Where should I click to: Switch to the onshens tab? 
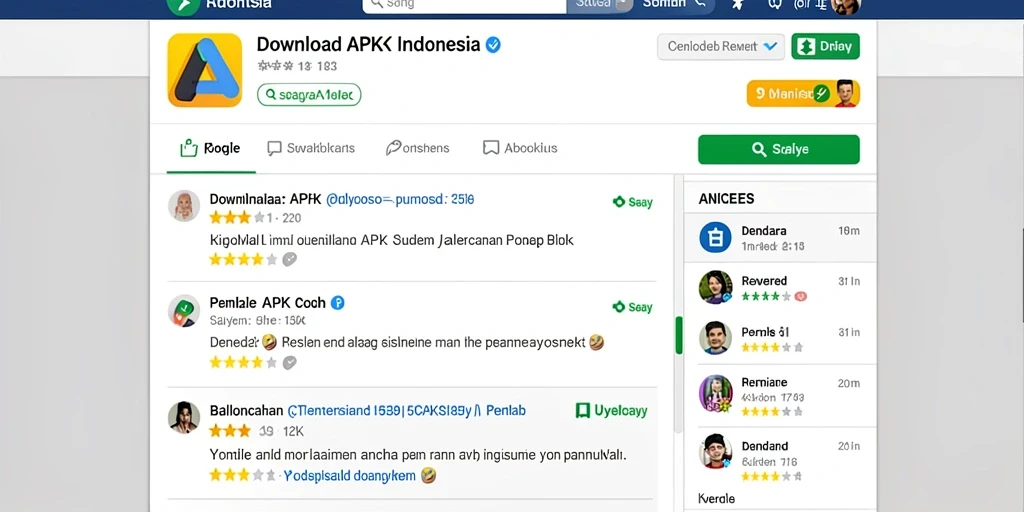click(x=417, y=148)
